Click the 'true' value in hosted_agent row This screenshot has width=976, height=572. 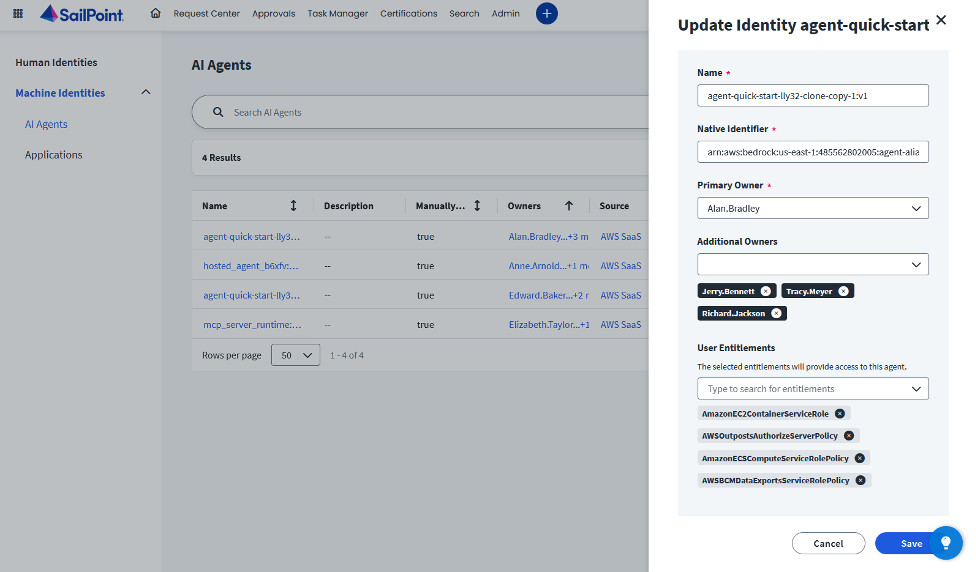(x=425, y=266)
